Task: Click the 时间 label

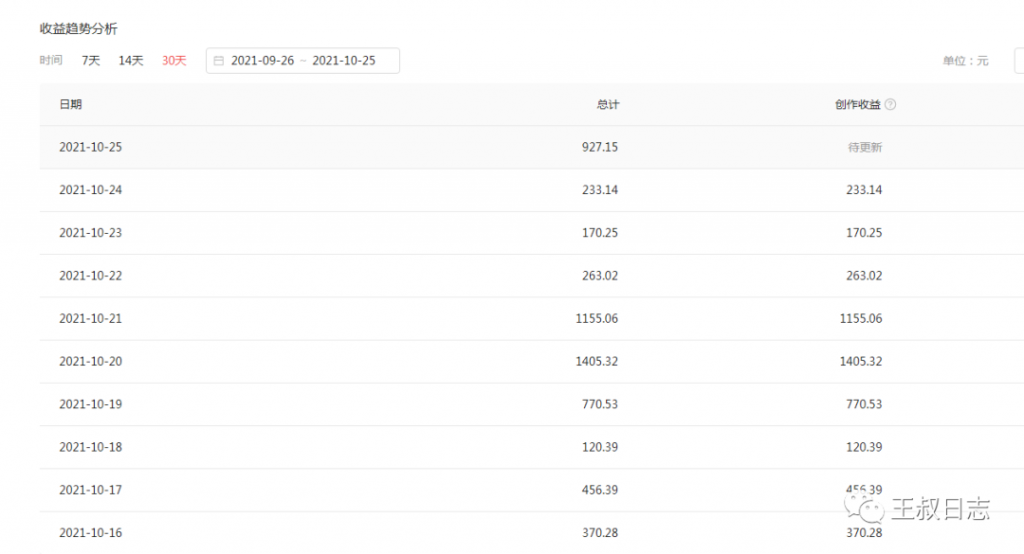Action: [x=51, y=60]
